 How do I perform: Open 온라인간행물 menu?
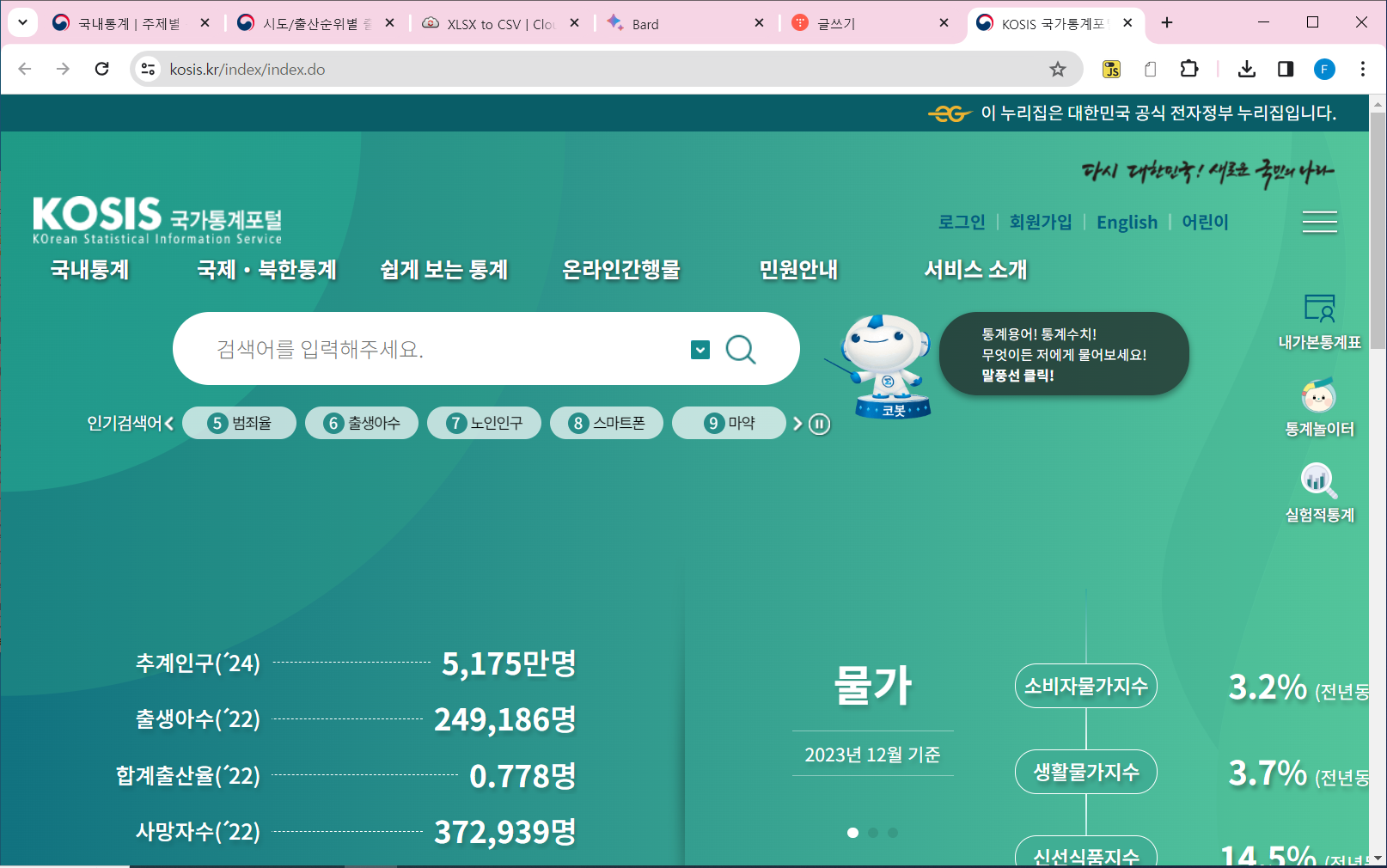(x=621, y=269)
